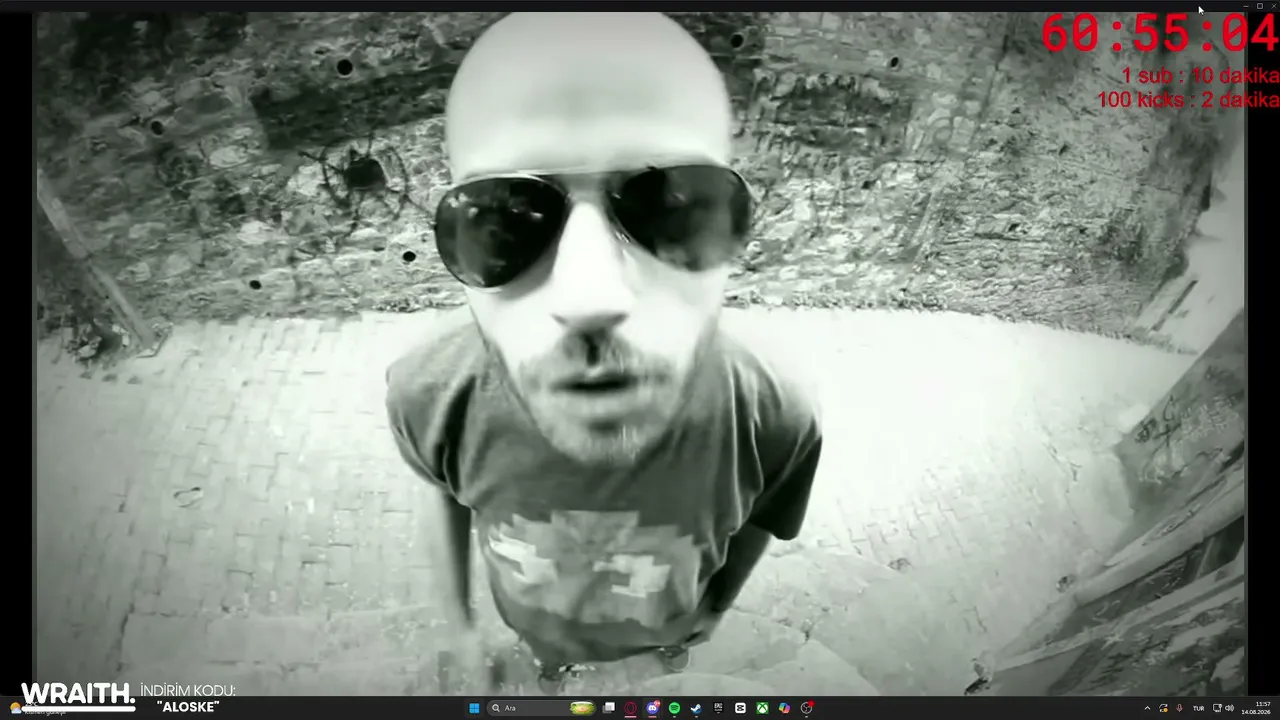Launch Epic Games from the taskbar

718,708
